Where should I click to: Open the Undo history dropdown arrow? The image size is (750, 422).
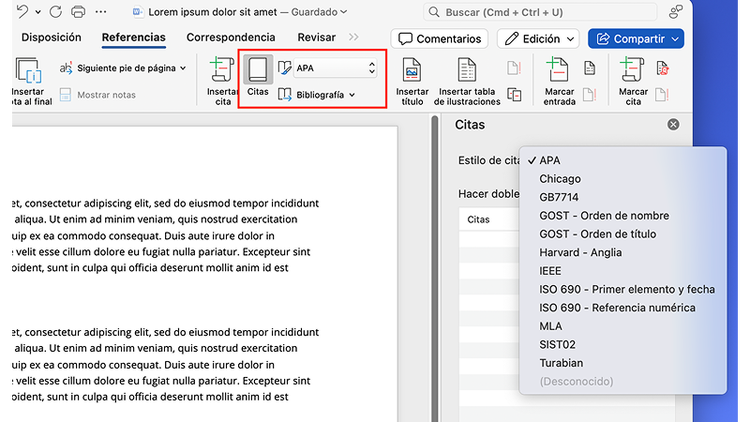click(x=38, y=12)
